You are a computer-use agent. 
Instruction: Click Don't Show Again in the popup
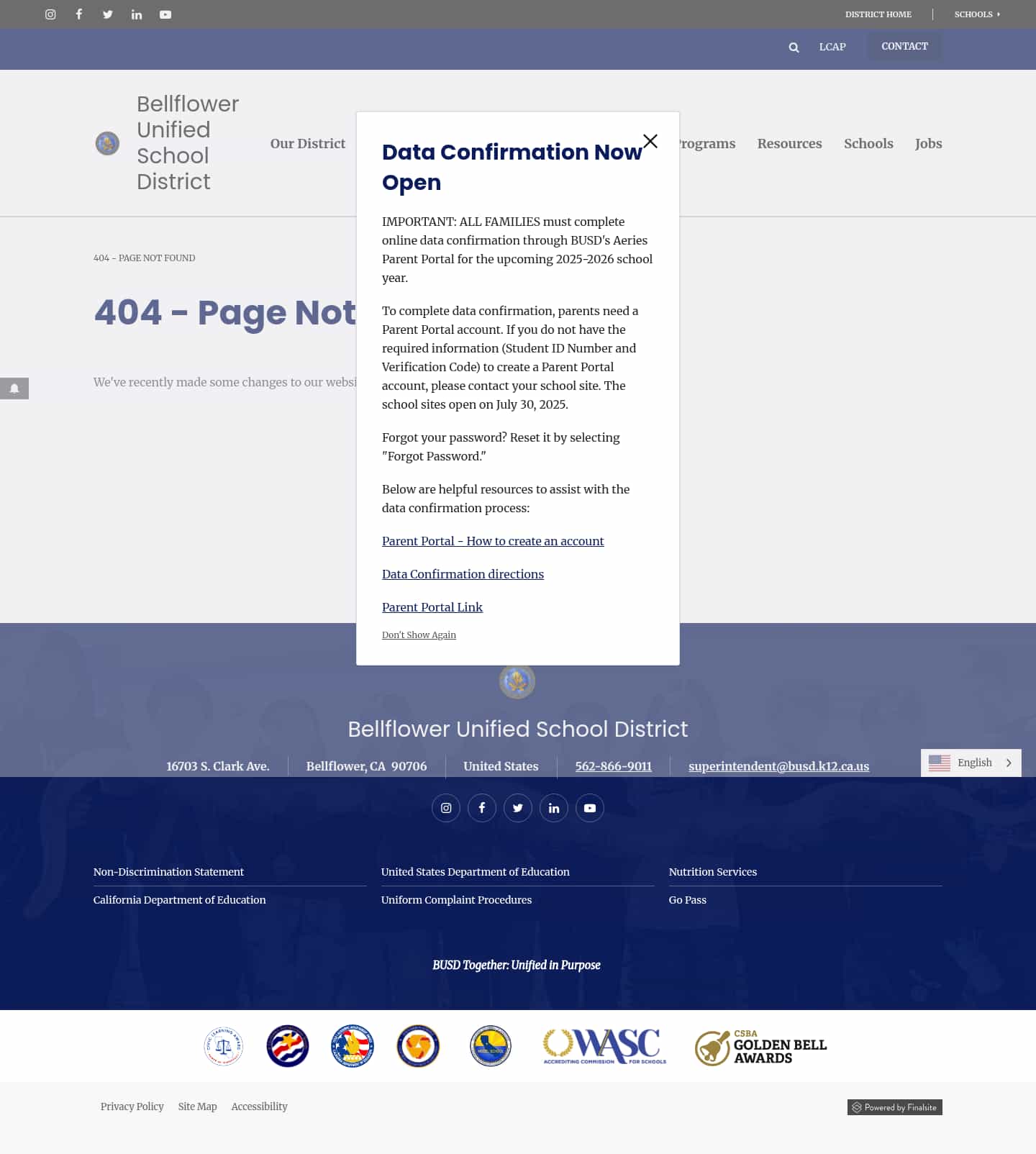(419, 635)
